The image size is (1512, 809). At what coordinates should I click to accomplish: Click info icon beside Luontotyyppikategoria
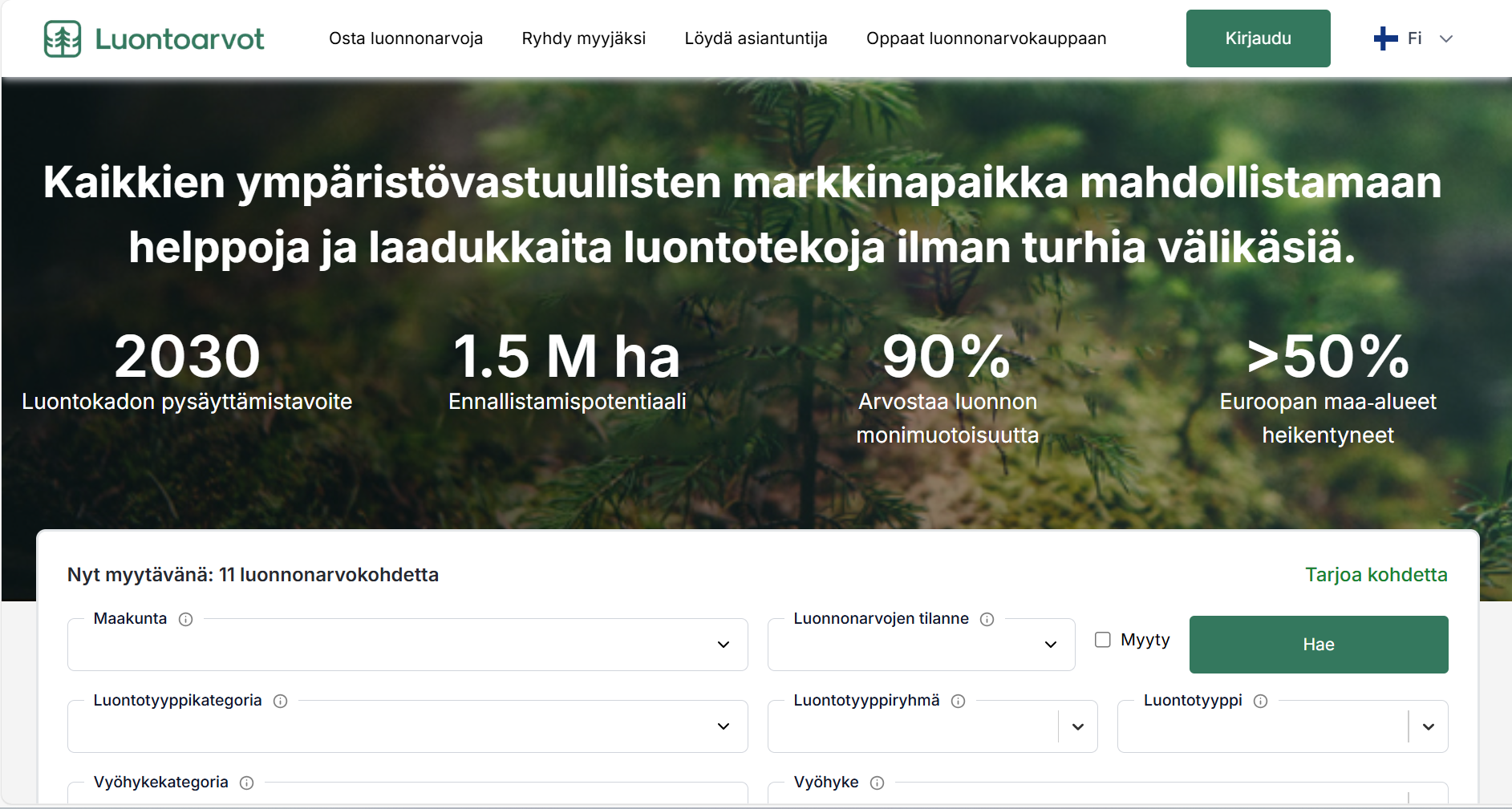click(280, 701)
